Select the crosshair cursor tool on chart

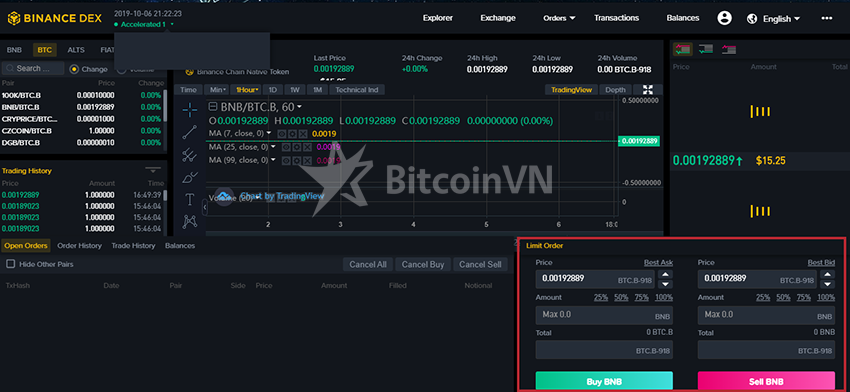190,110
